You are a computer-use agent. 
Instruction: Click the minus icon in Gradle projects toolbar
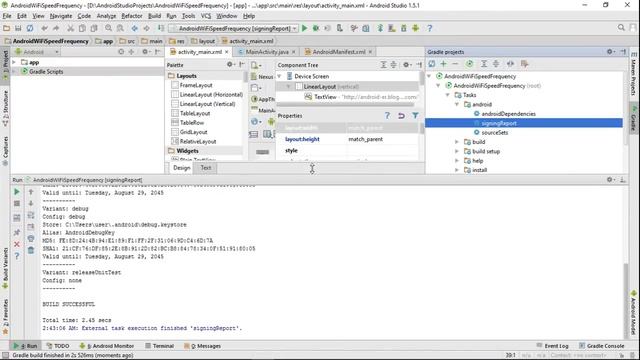tap(455, 64)
